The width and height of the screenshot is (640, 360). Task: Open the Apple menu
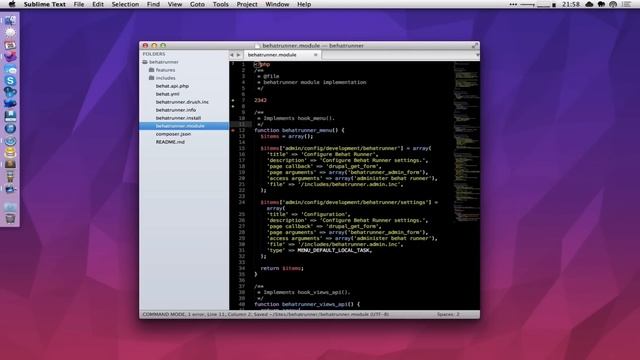(12, 4)
